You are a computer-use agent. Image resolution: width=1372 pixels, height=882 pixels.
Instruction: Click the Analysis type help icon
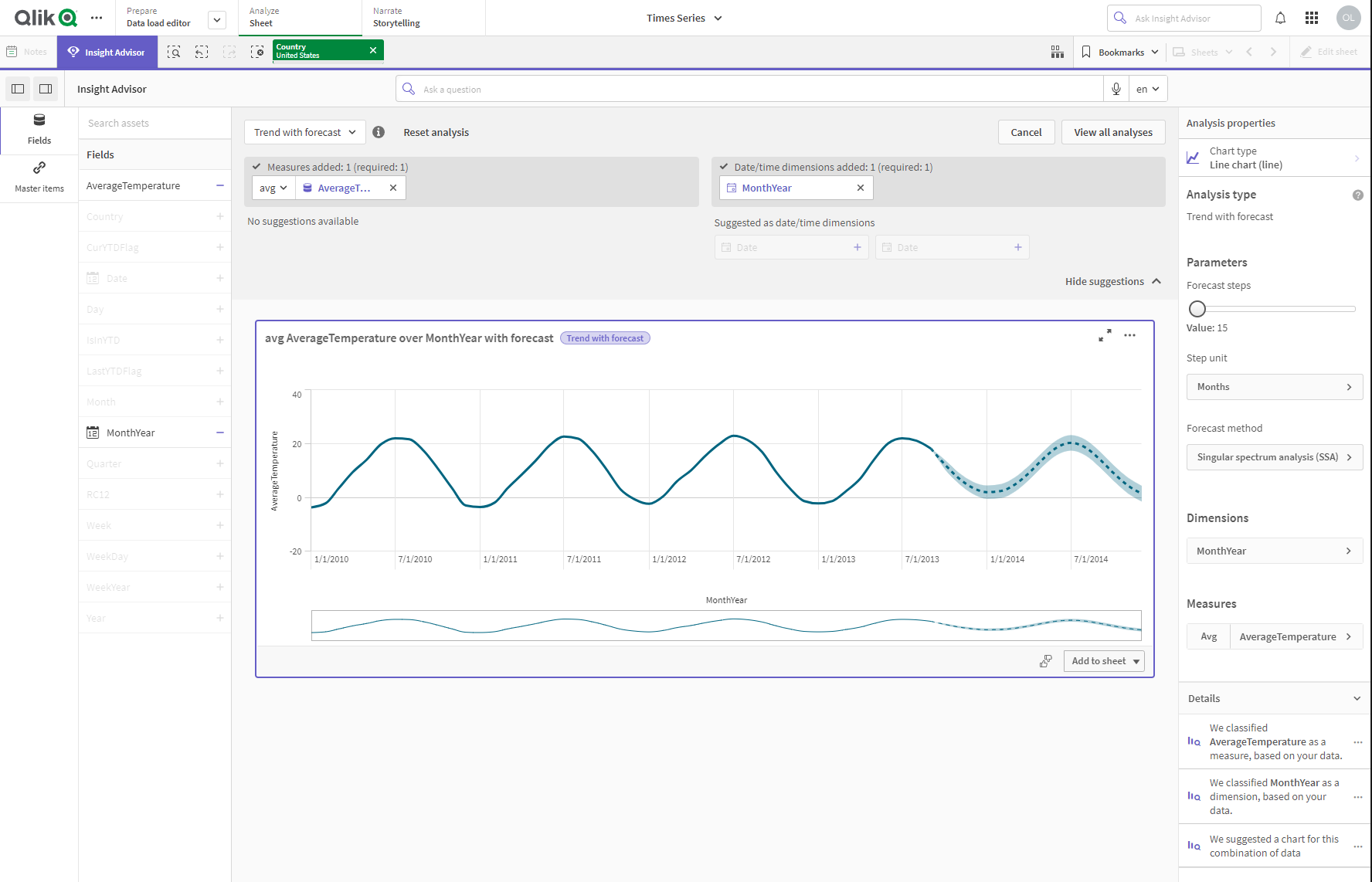click(x=1357, y=195)
